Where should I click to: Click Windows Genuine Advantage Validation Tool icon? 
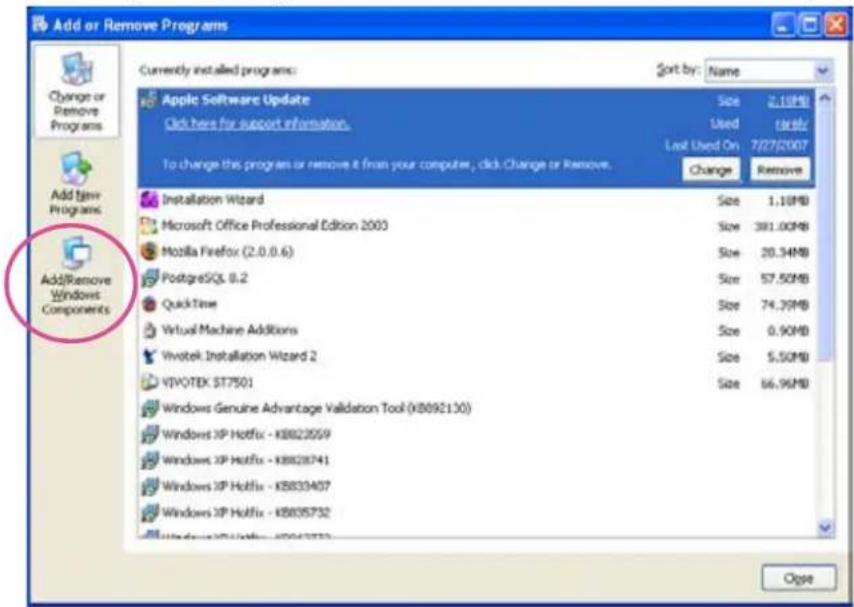click(x=149, y=409)
